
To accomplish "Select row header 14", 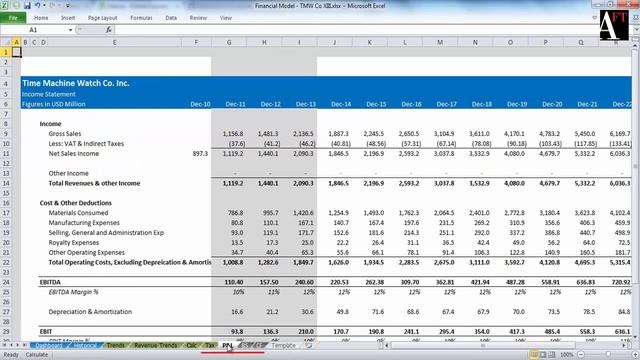I will [x=6, y=183].
